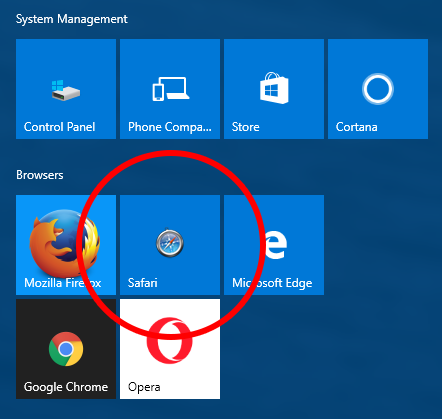Select the Browsers group heading
This screenshot has width=442, height=419.
coord(40,175)
